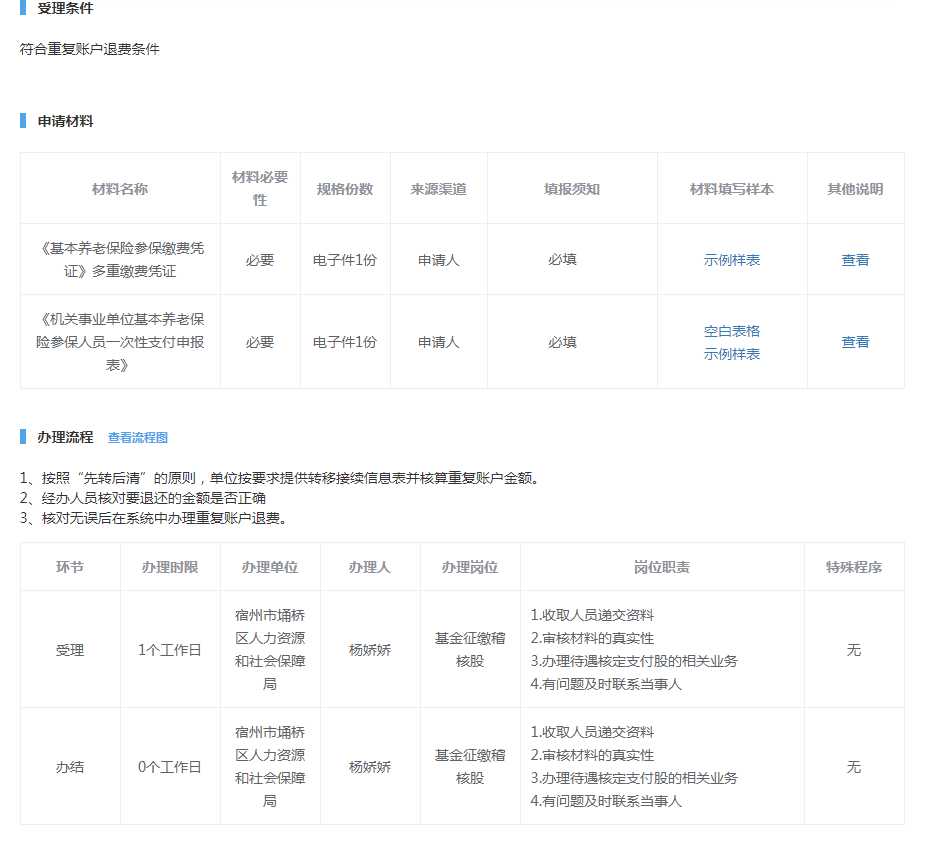Click the 其他说明 column header
Viewport: 940px width, 847px height.
click(x=855, y=189)
